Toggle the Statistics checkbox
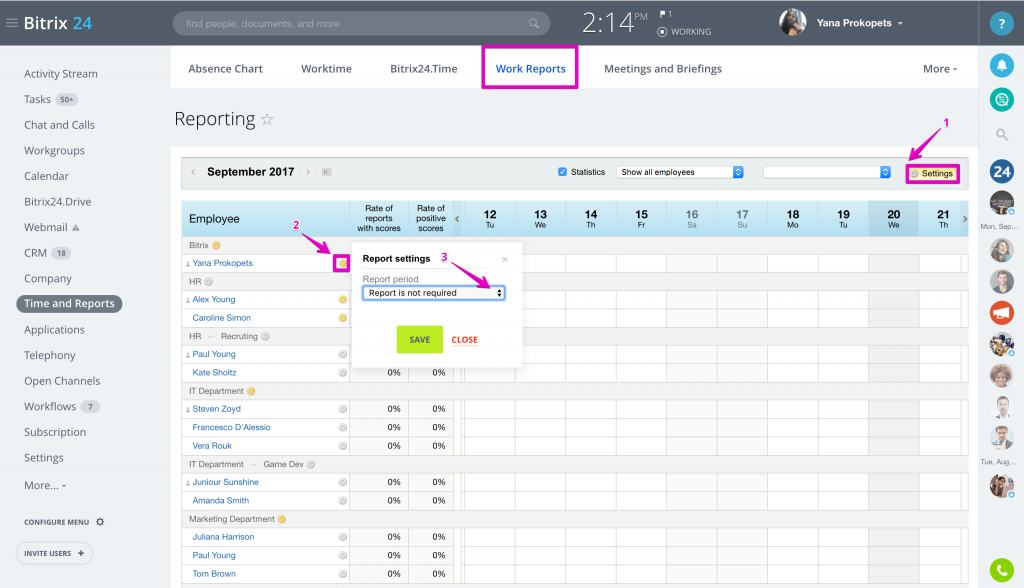This screenshot has height=588, width=1024. pos(562,172)
